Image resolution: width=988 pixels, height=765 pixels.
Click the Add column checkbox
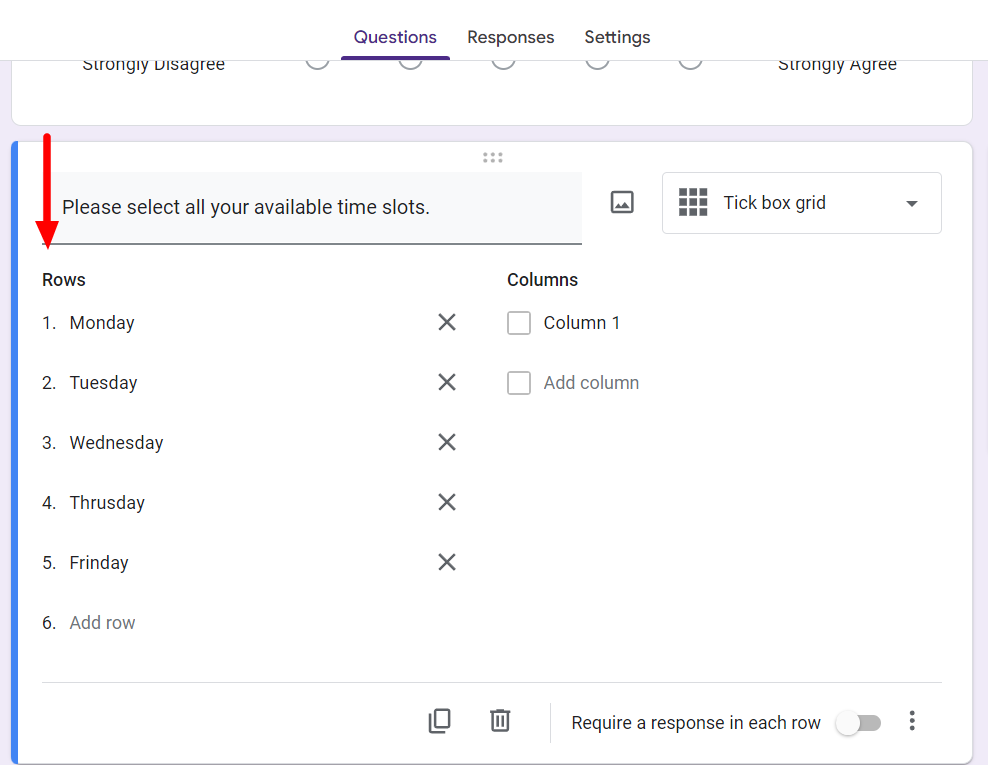tap(519, 383)
